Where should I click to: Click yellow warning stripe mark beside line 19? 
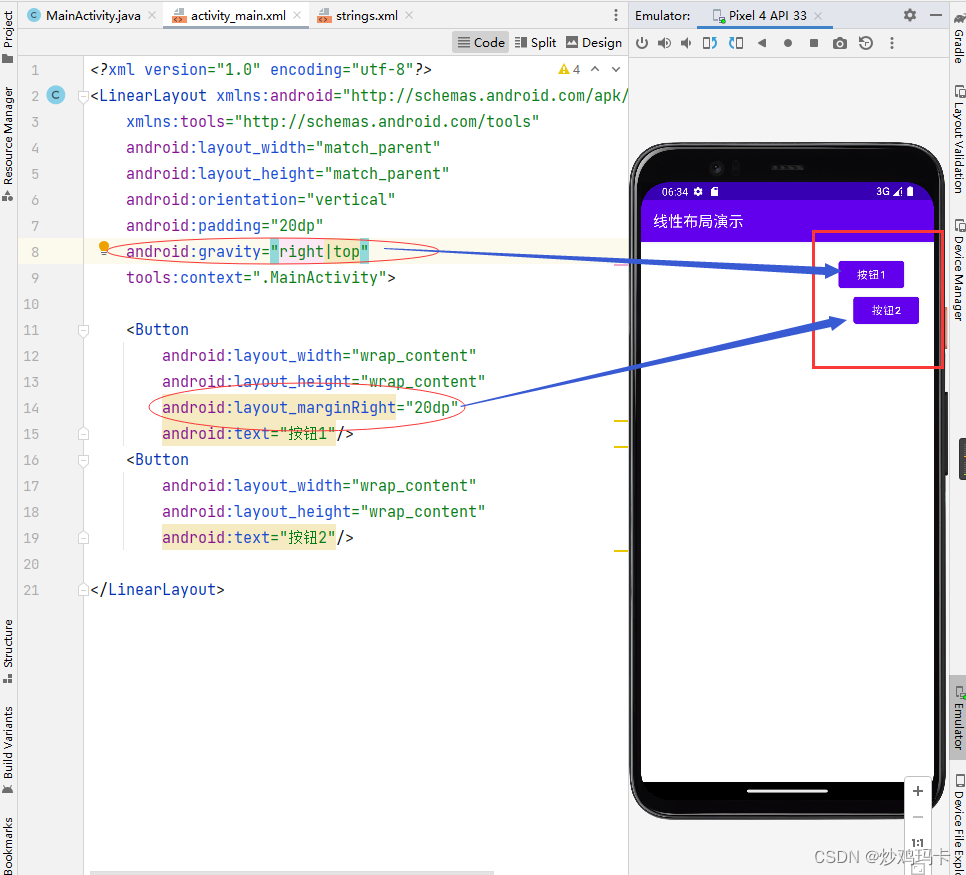[620, 550]
